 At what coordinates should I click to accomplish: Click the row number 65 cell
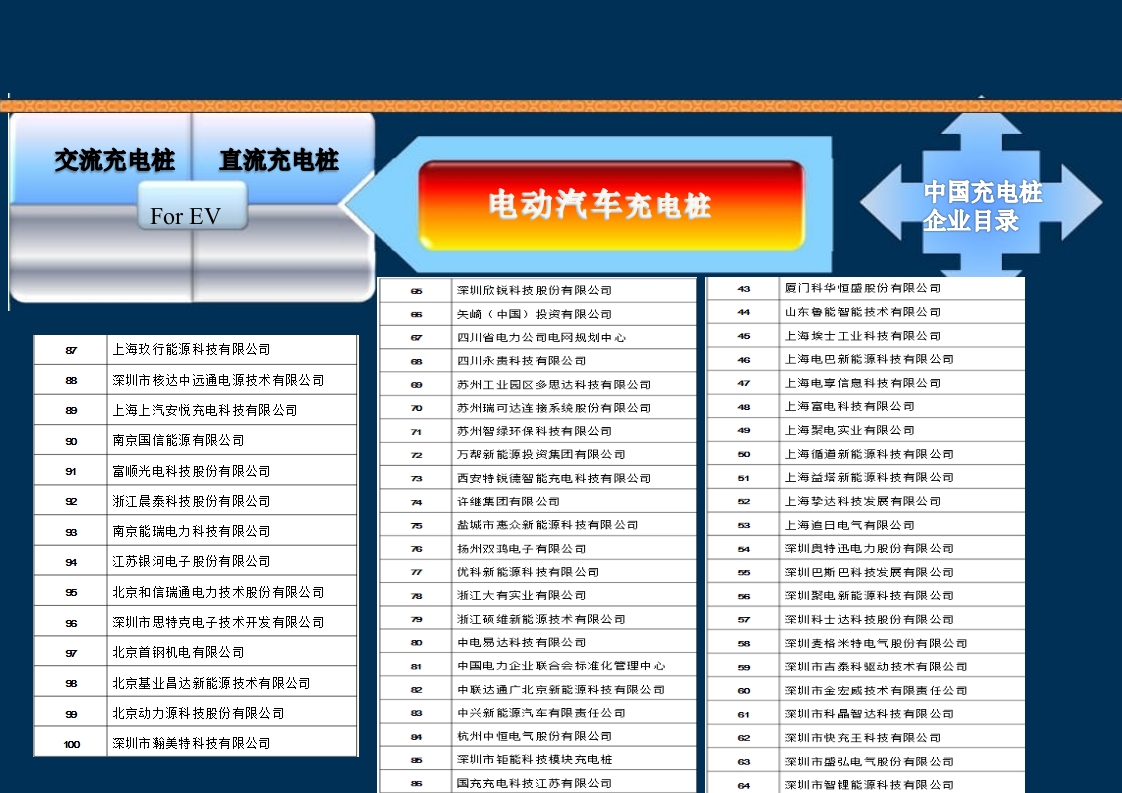tap(416, 290)
